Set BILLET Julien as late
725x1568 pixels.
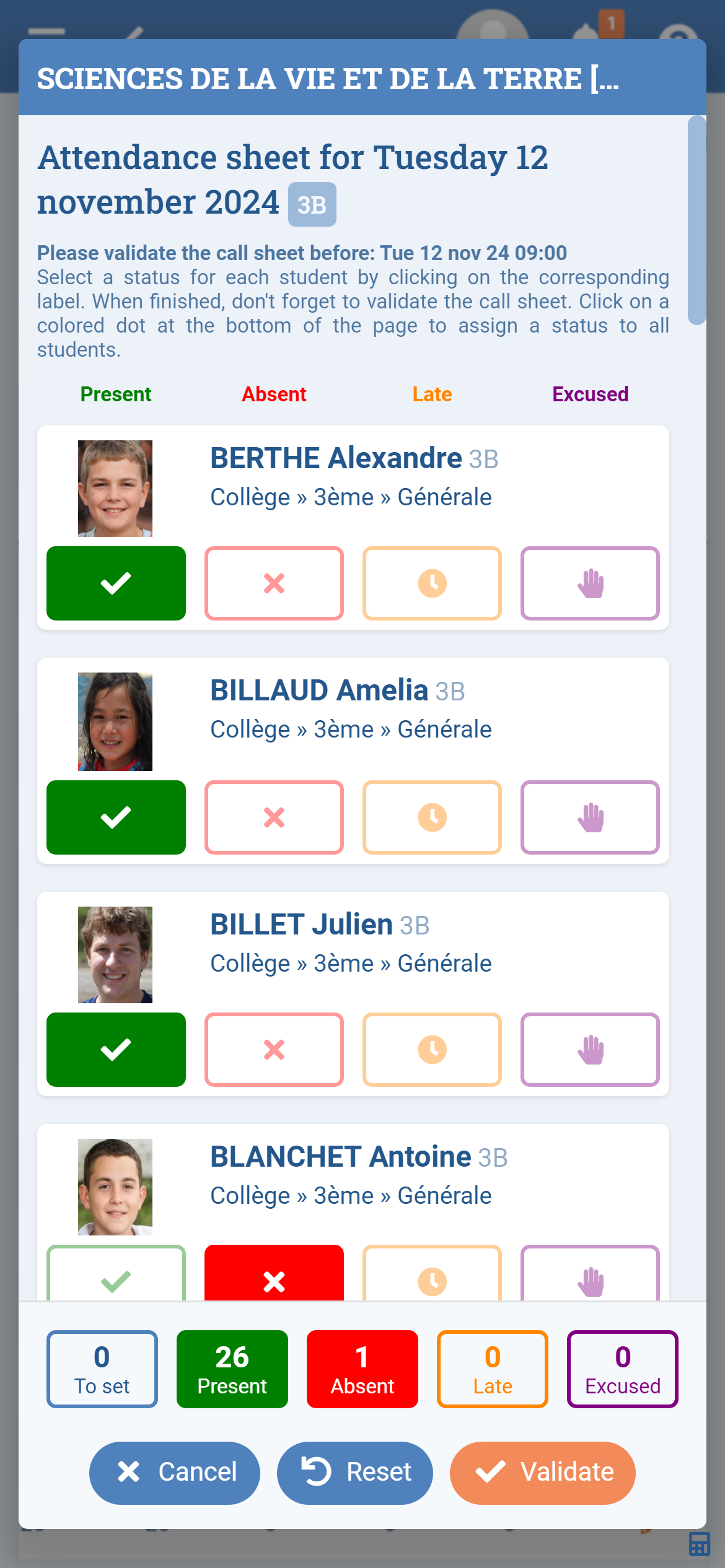point(432,1050)
